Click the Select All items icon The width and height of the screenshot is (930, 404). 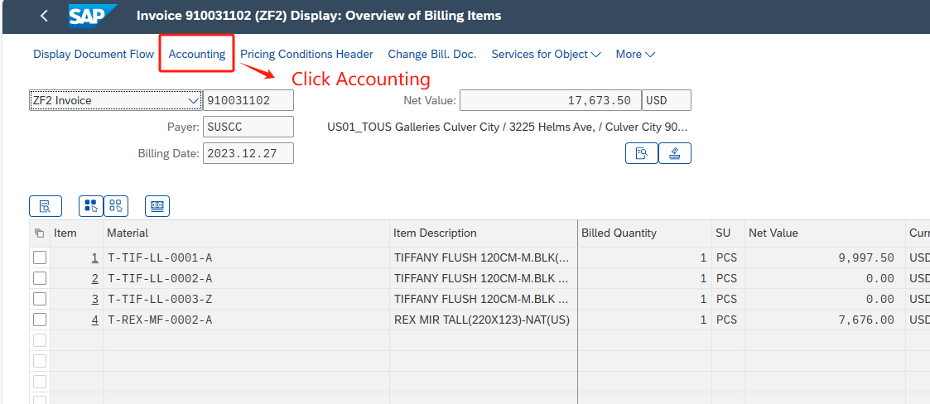pos(91,206)
